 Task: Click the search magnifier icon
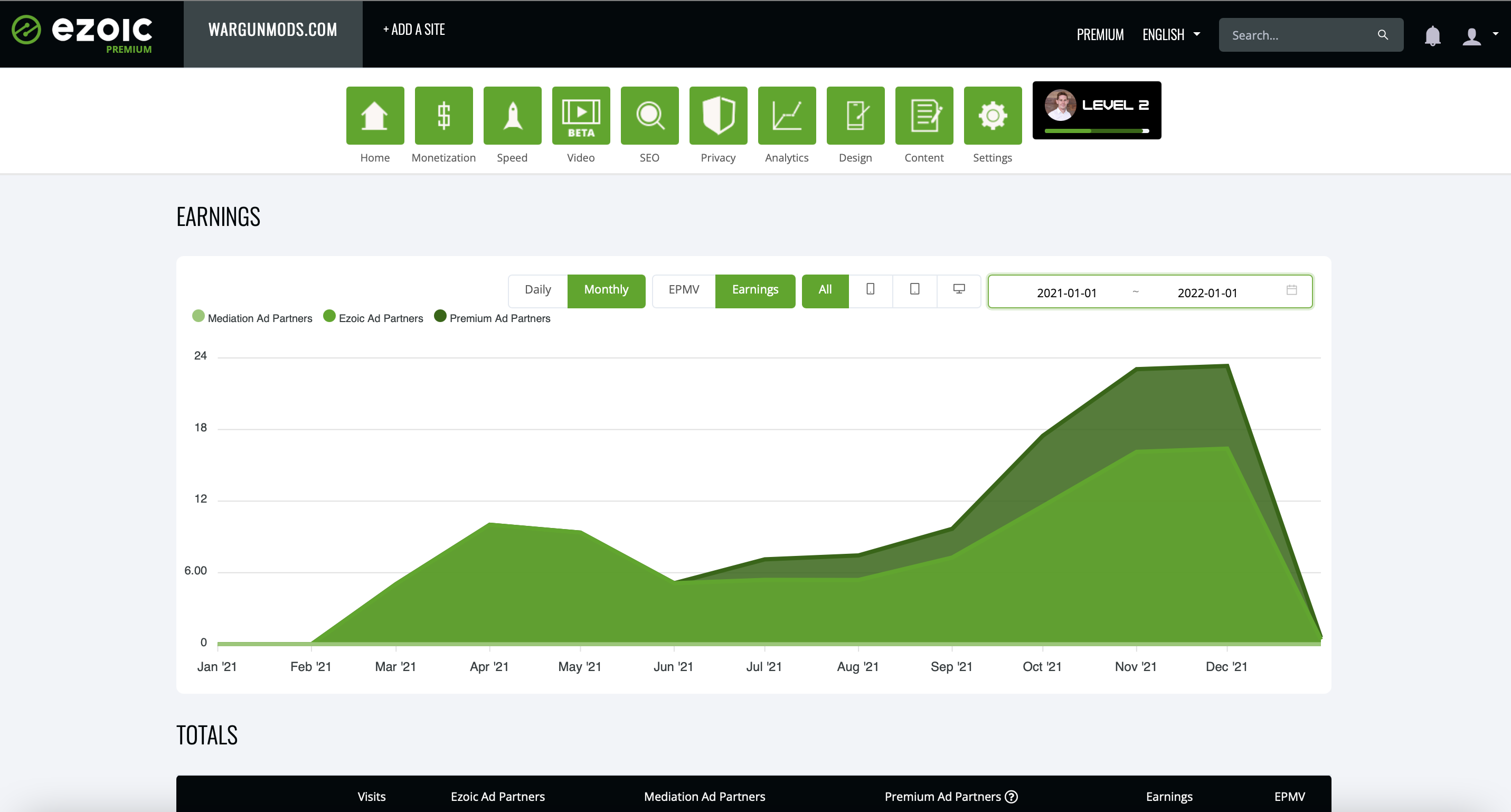click(x=1383, y=35)
